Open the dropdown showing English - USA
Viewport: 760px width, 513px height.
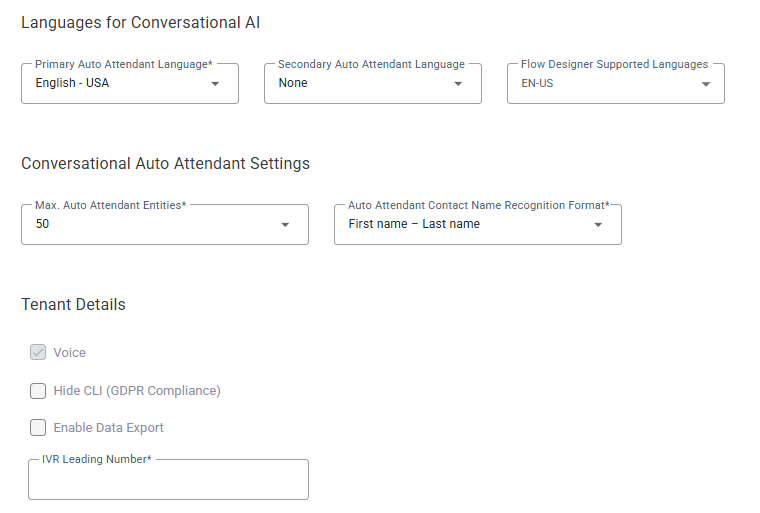point(120,84)
